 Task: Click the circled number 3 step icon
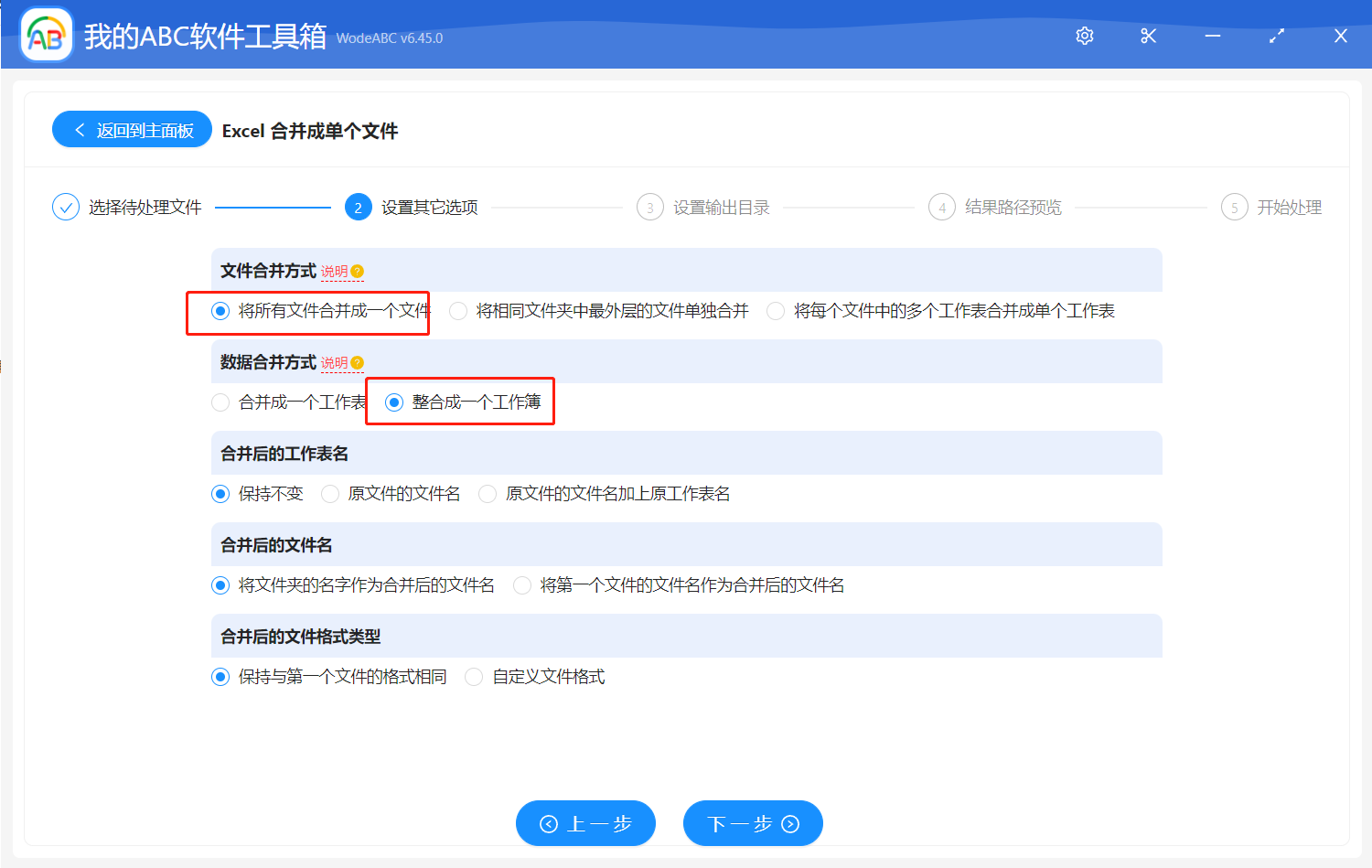click(649, 207)
